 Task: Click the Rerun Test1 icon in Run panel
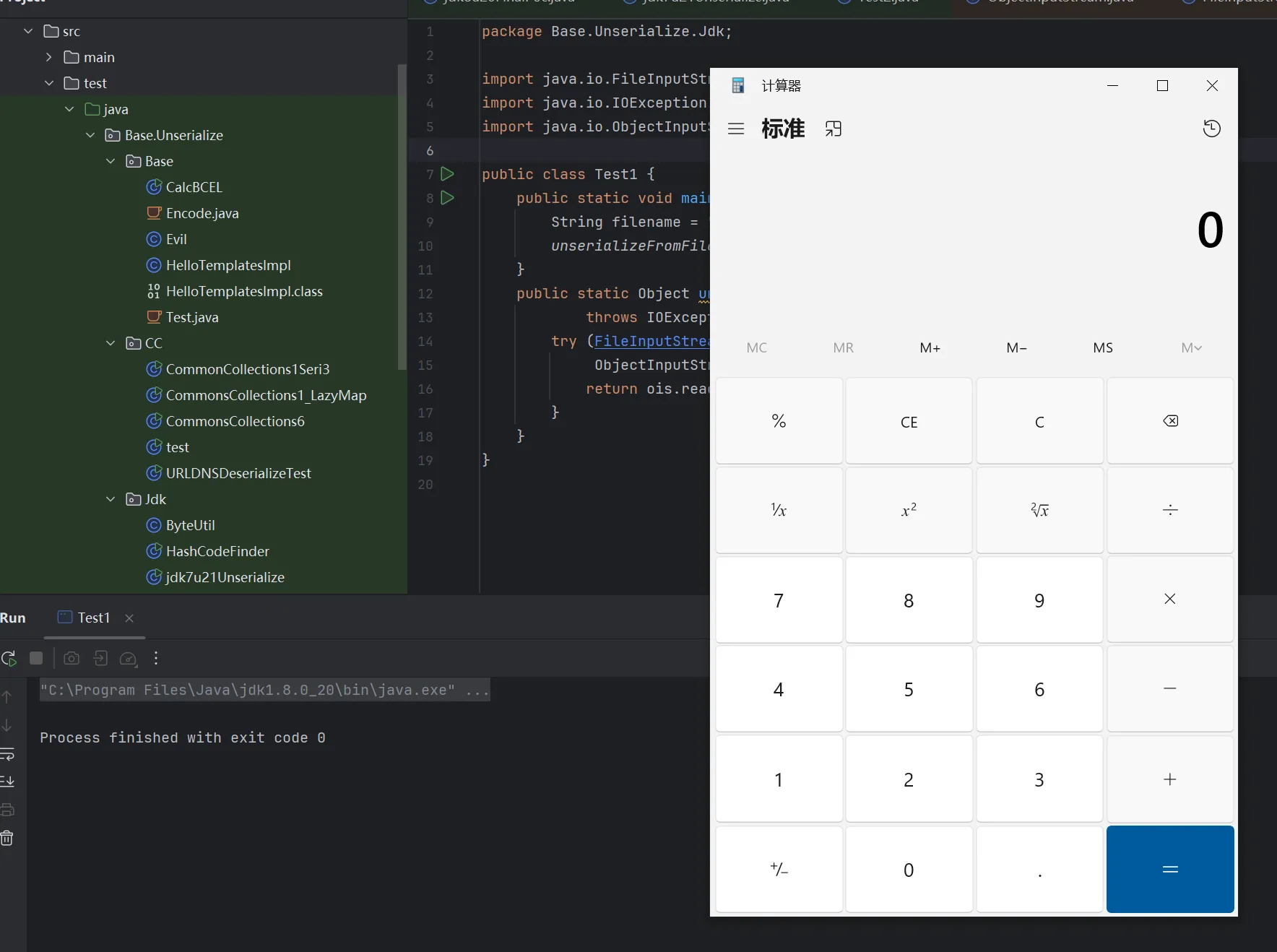point(9,658)
